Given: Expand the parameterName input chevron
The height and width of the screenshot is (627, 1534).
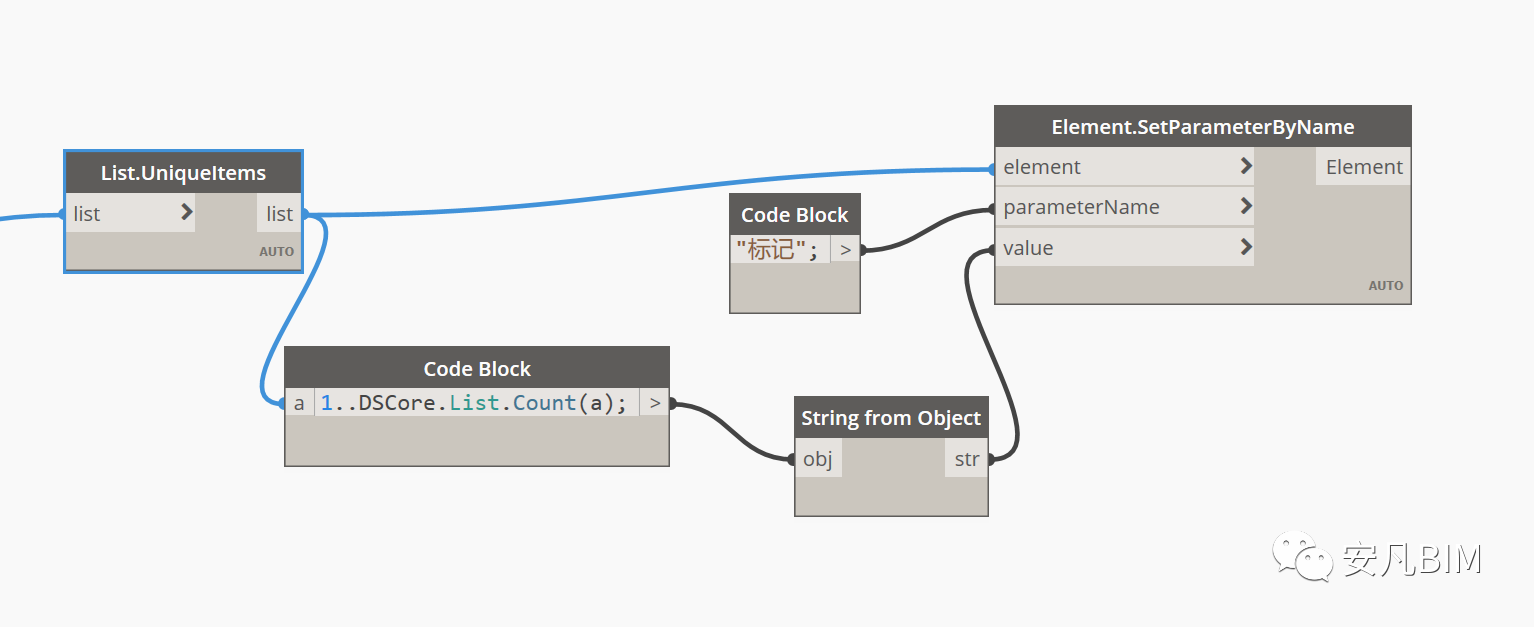Looking at the screenshot, I should pos(1245,207).
